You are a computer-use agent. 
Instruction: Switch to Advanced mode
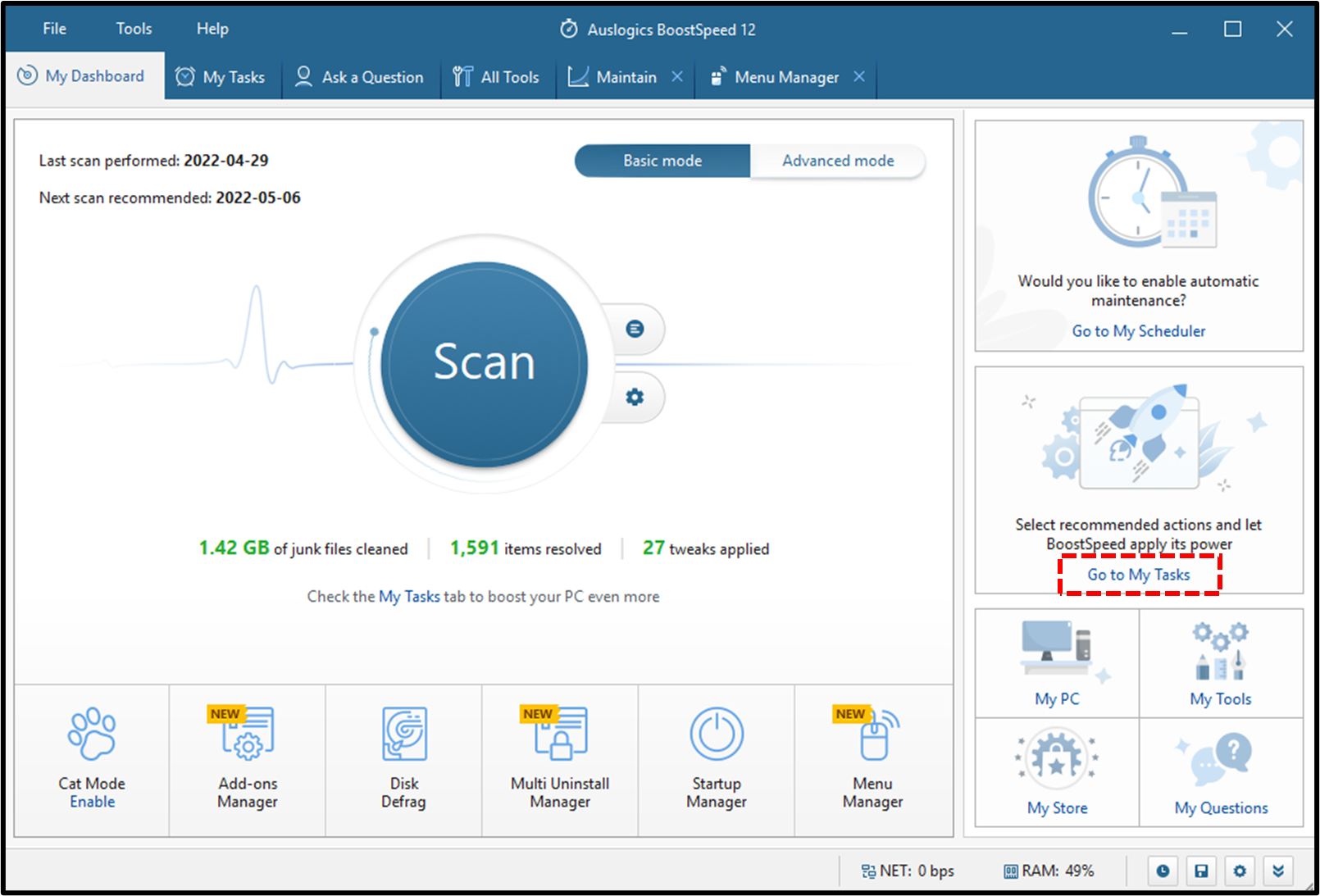point(838,161)
